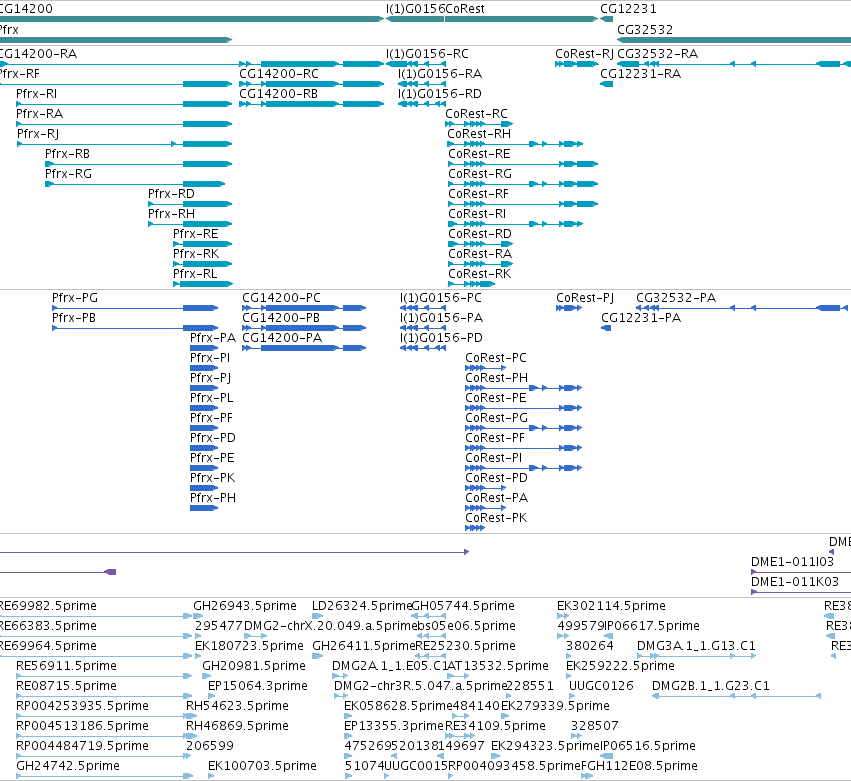Select transcript Pfrx-RI

click(x=124, y=104)
